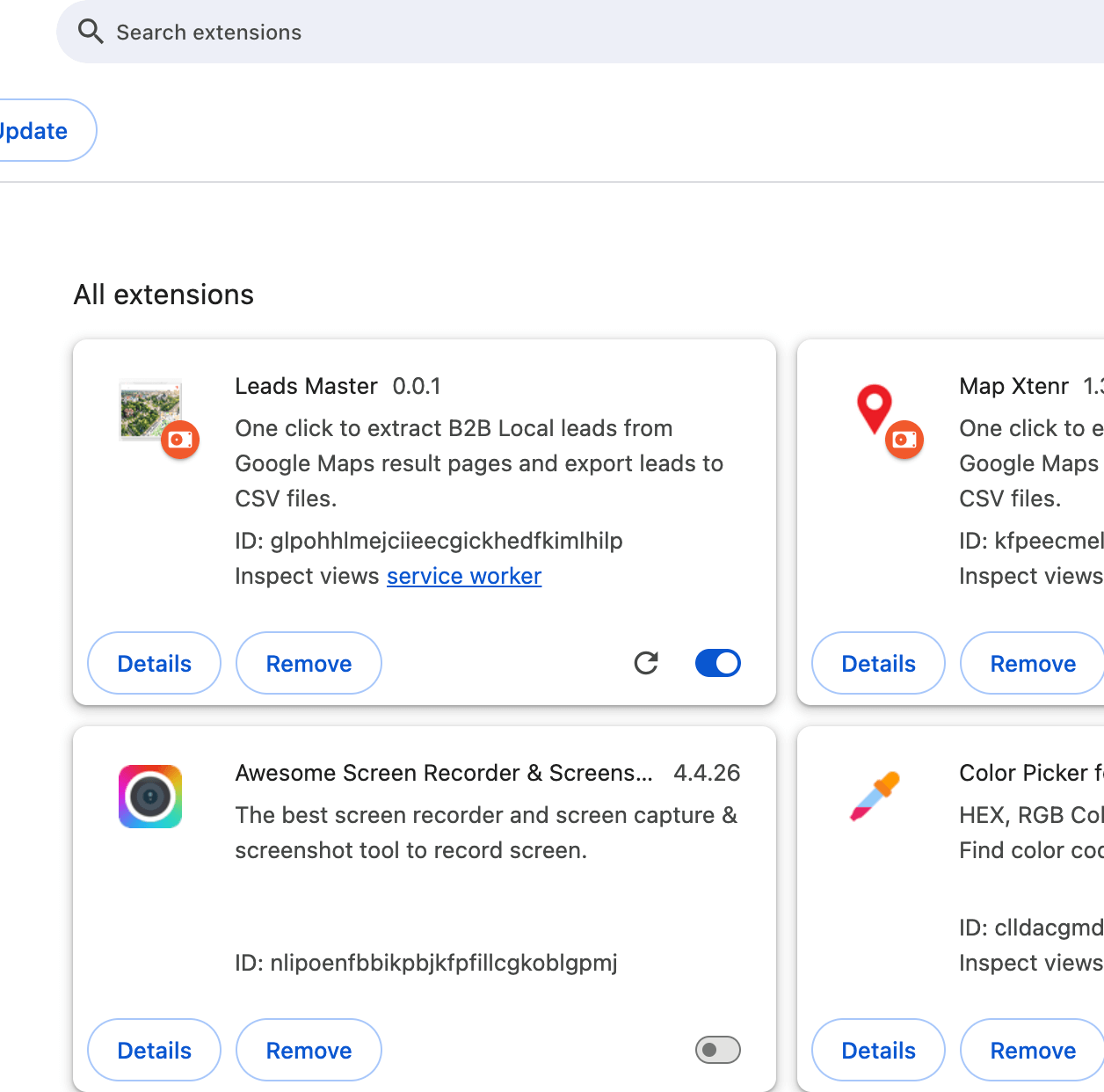Image resolution: width=1104 pixels, height=1092 pixels.
Task: Click the Awesome Screen Recorder camera icon
Action: point(150,797)
